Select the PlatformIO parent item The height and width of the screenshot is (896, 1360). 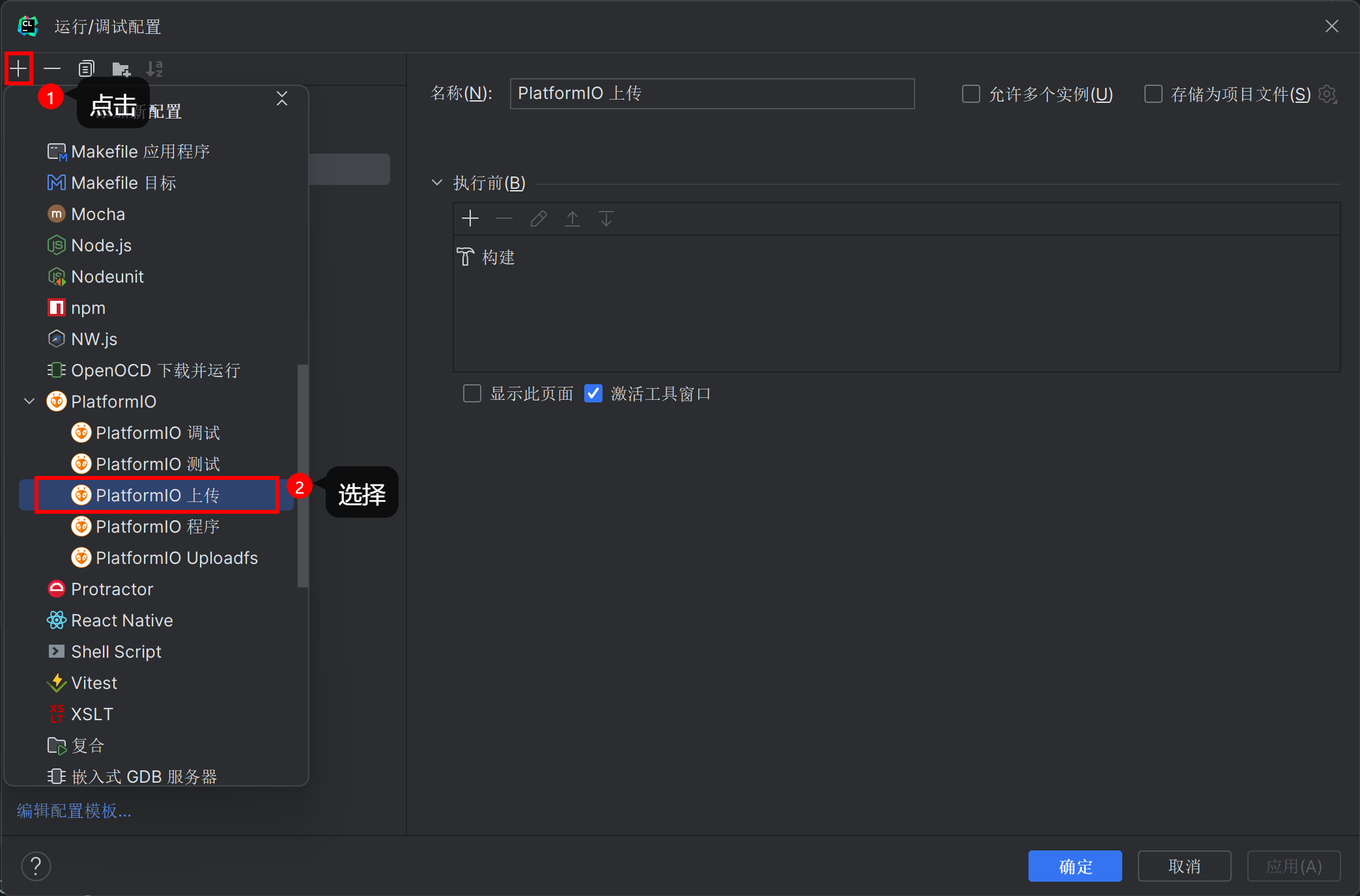(x=156, y=402)
